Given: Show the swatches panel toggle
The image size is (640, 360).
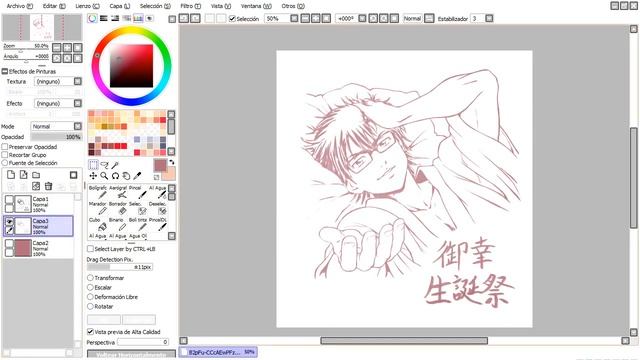Looking at the screenshot, I should coord(138,18).
